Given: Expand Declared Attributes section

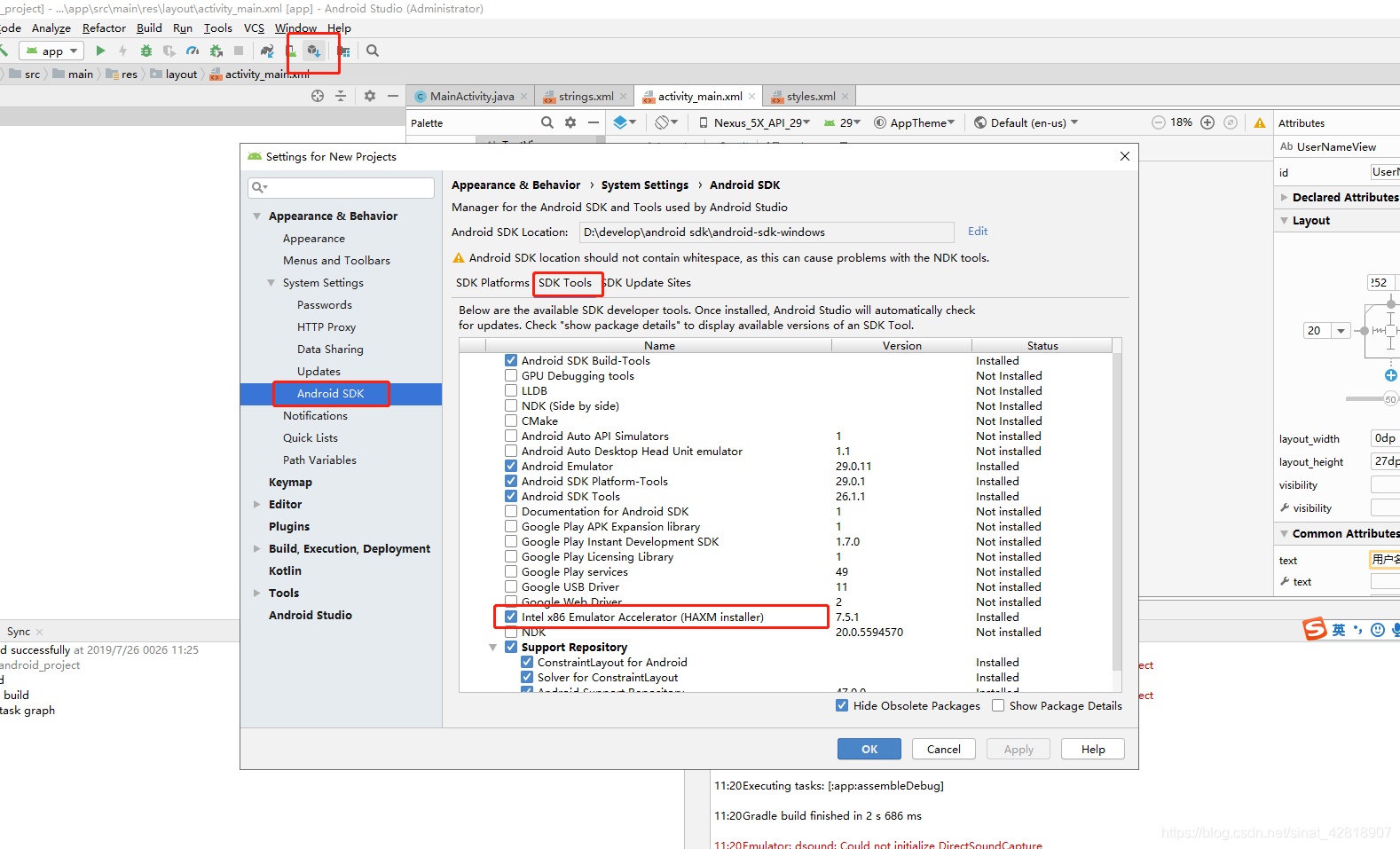Looking at the screenshot, I should [x=1285, y=197].
